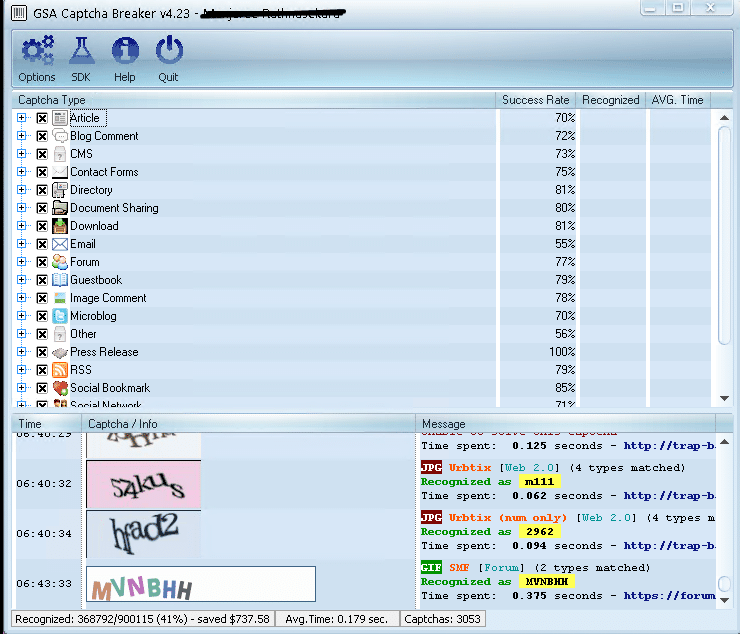Click the Image Comment picture icon
The height and width of the screenshot is (634, 740).
point(60,298)
